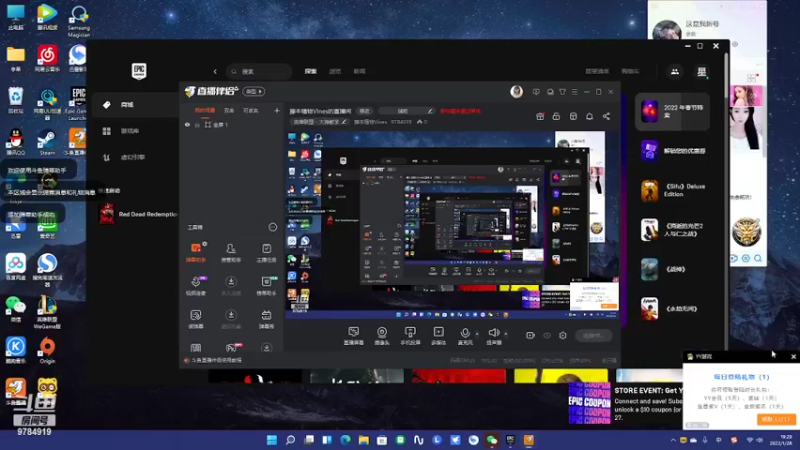Image resolution: width=800 pixels, height=450 pixels.
Task: Open Epic profile menu in top right
Action: coord(702,71)
